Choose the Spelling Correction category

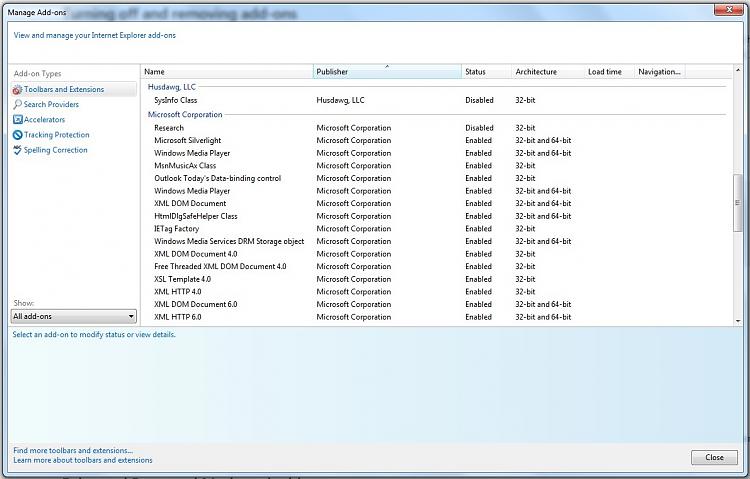point(56,150)
